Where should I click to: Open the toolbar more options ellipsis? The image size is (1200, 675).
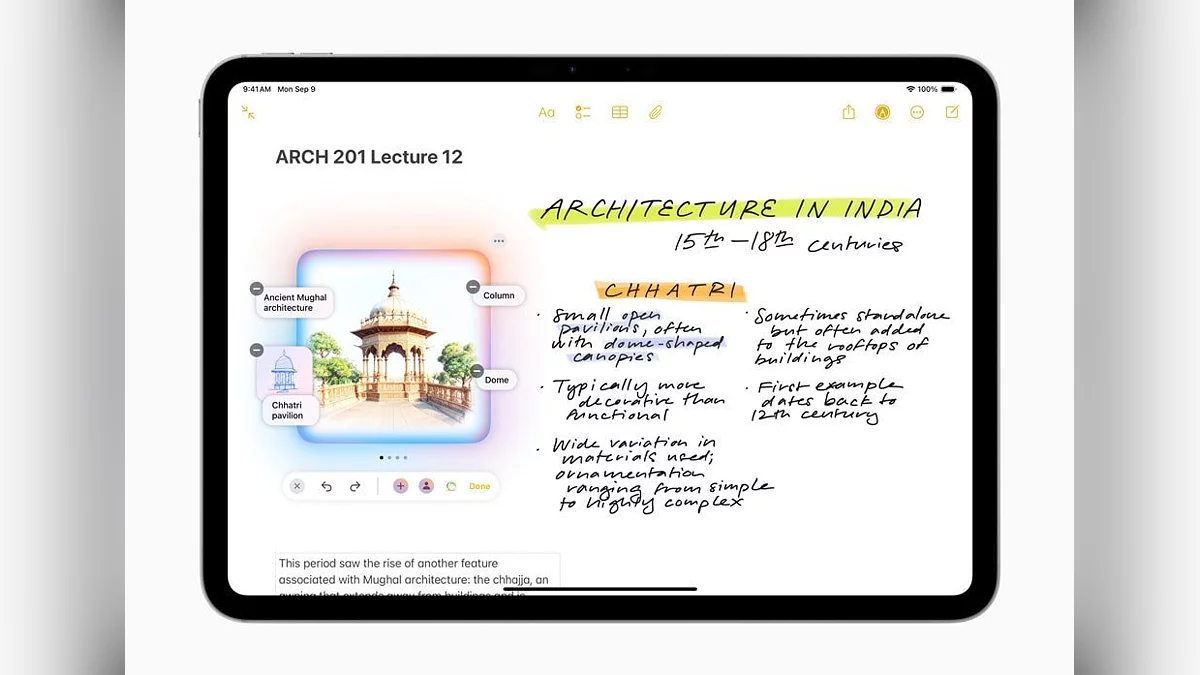click(x=917, y=113)
